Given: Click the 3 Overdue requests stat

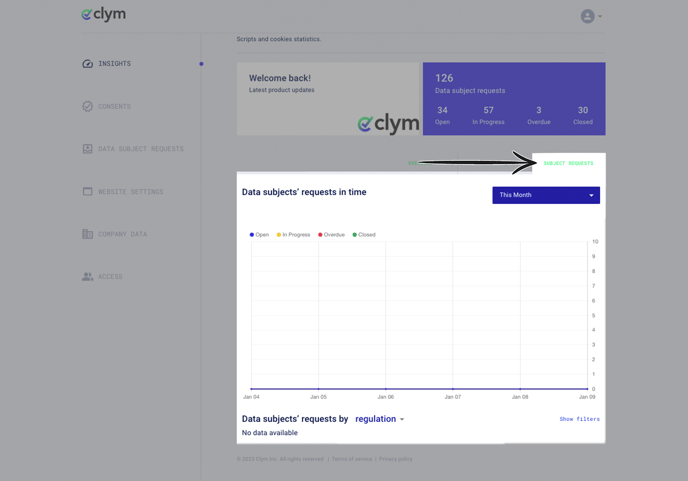Looking at the screenshot, I should click(539, 115).
